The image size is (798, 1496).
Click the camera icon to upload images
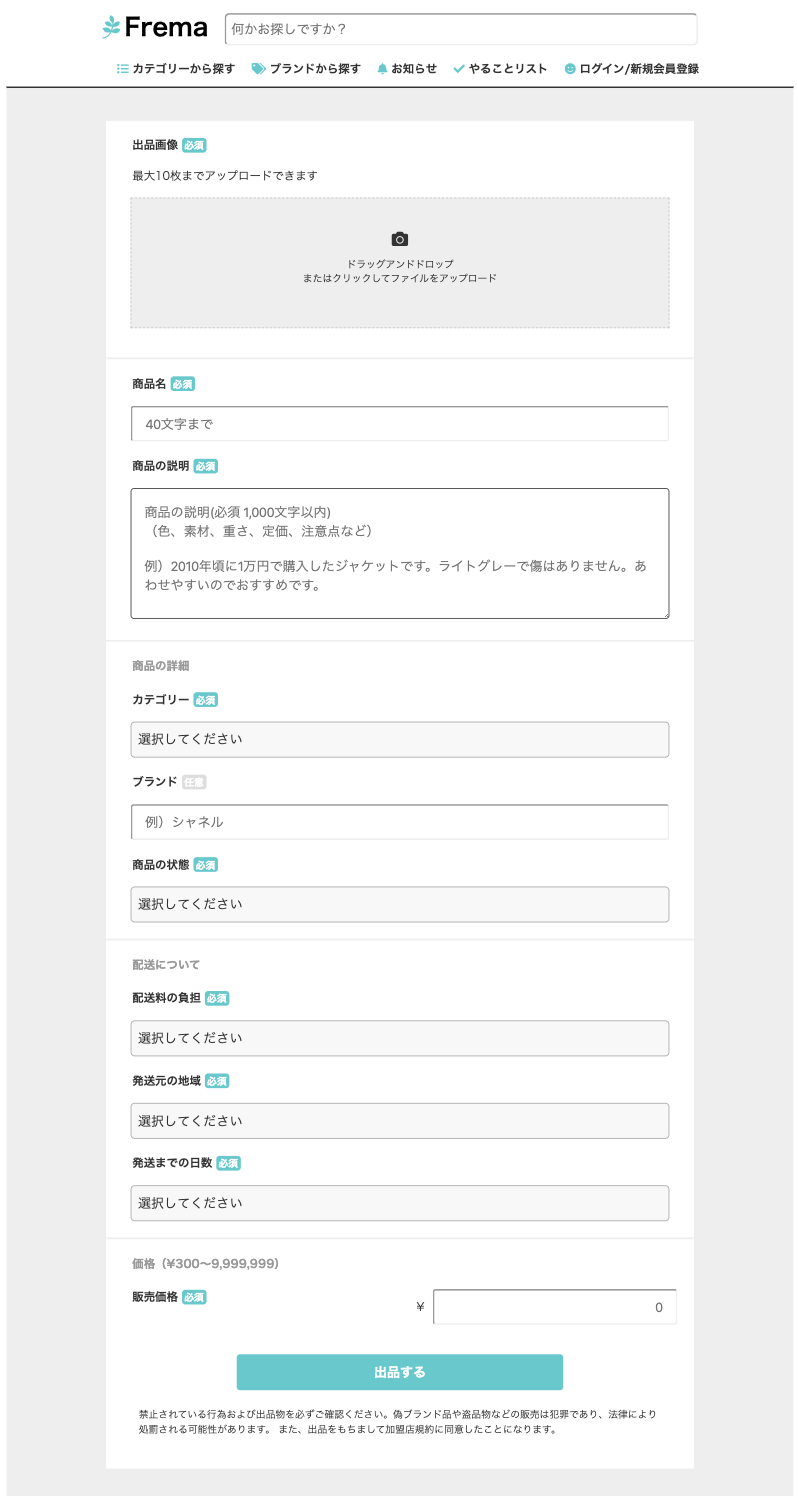[x=400, y=239]
